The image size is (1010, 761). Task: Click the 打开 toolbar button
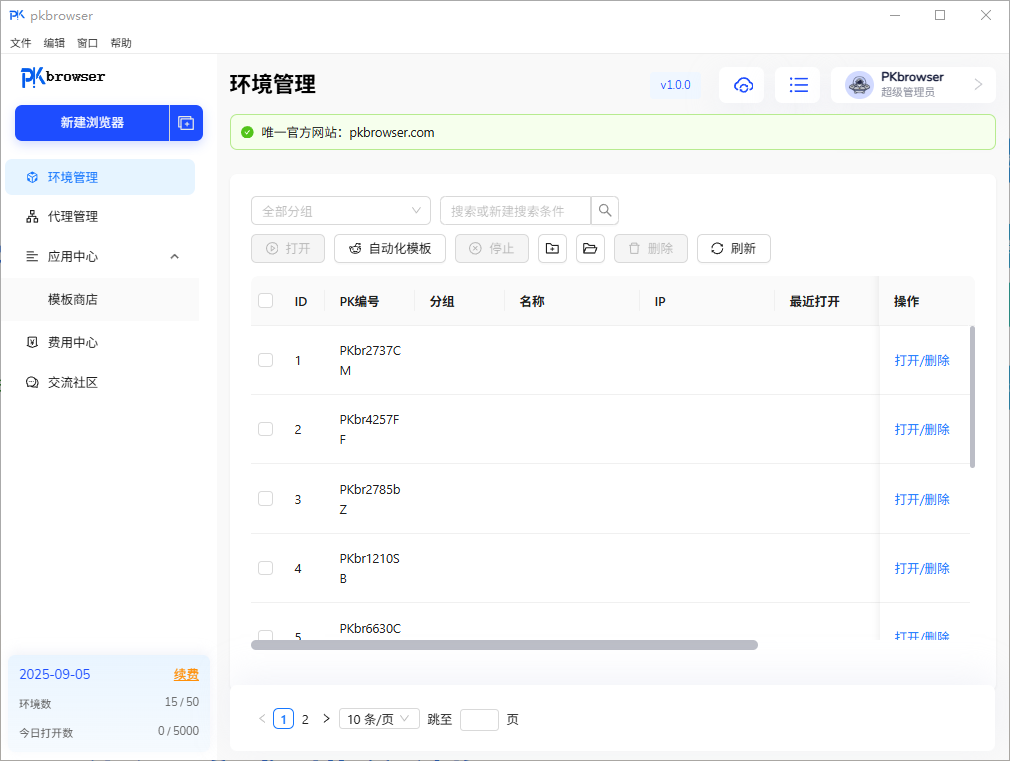pos(288,249)
